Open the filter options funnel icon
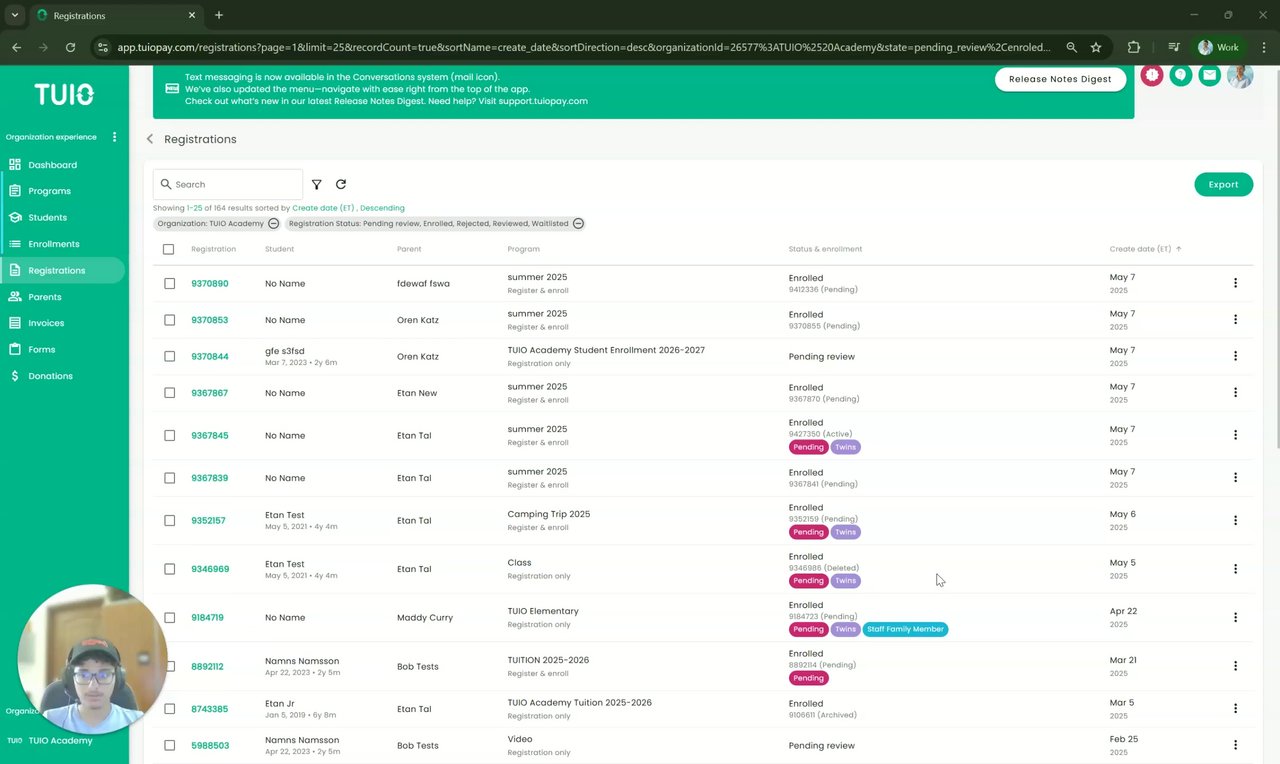 317,185
